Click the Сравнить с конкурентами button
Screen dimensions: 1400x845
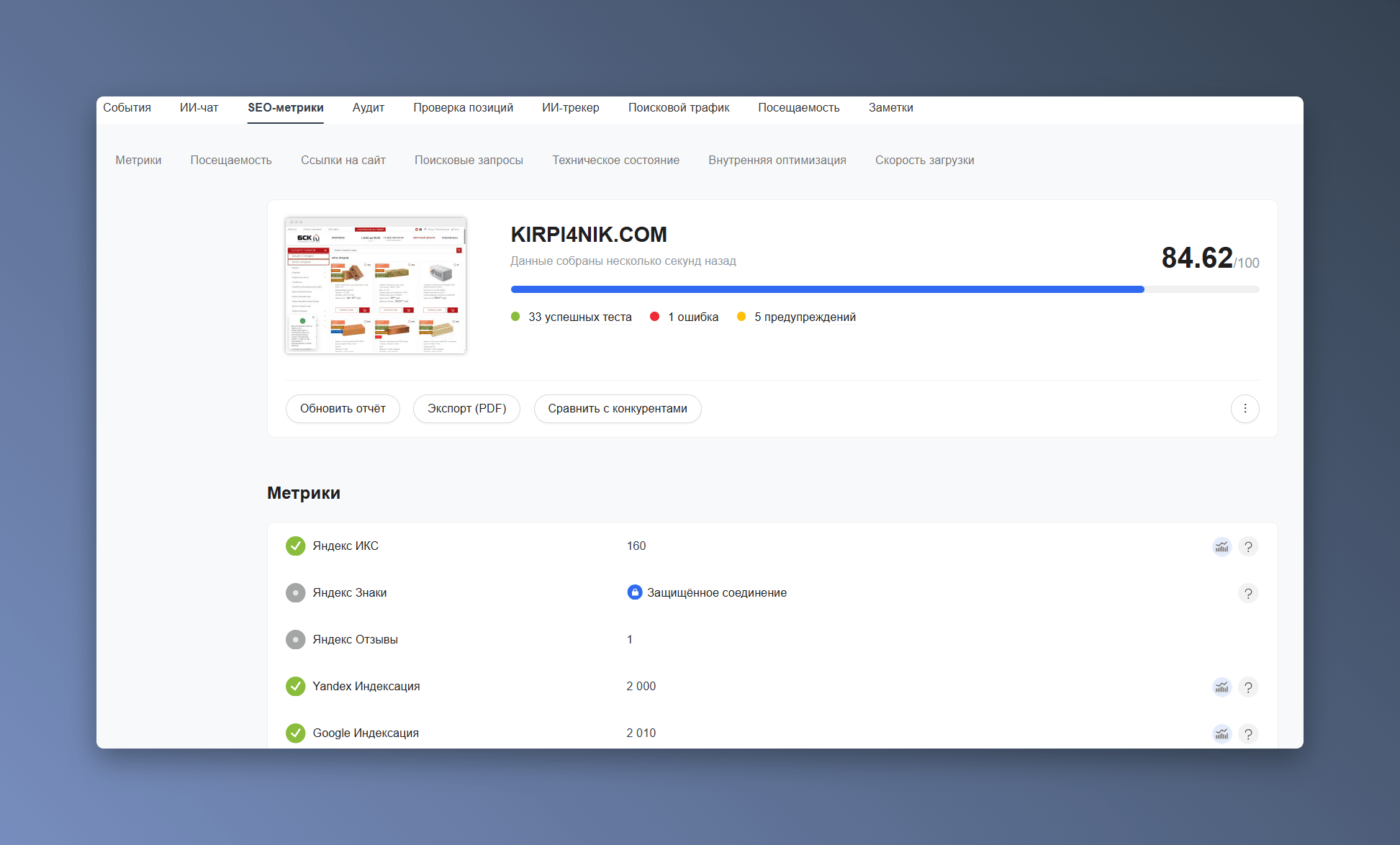coord(618,409)
